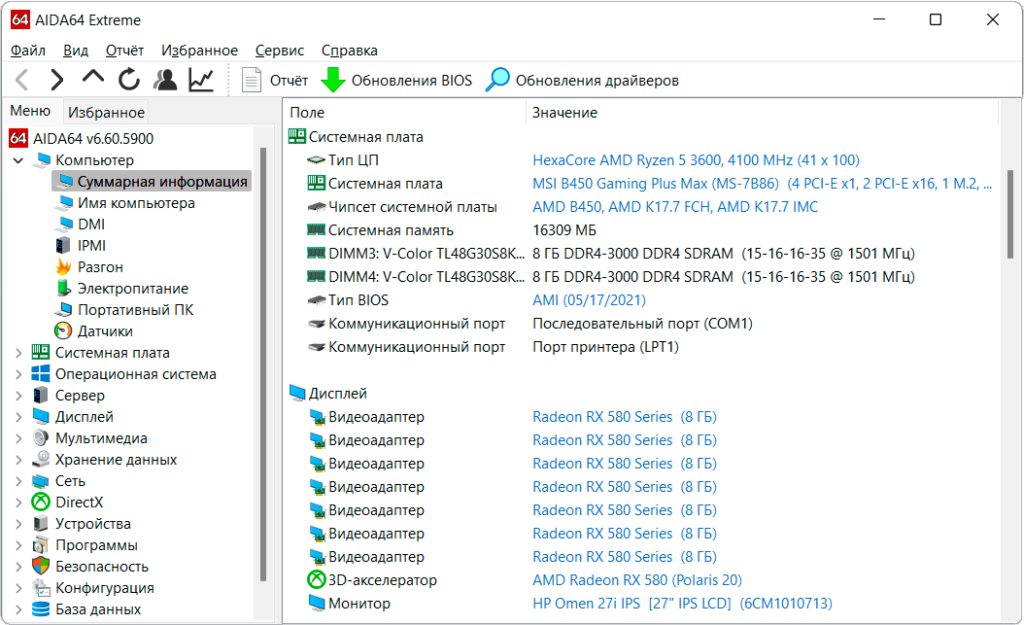Screen dimensions: 1024x625
Task: Switch to the Избранное tab
Action: pos(106,112)
